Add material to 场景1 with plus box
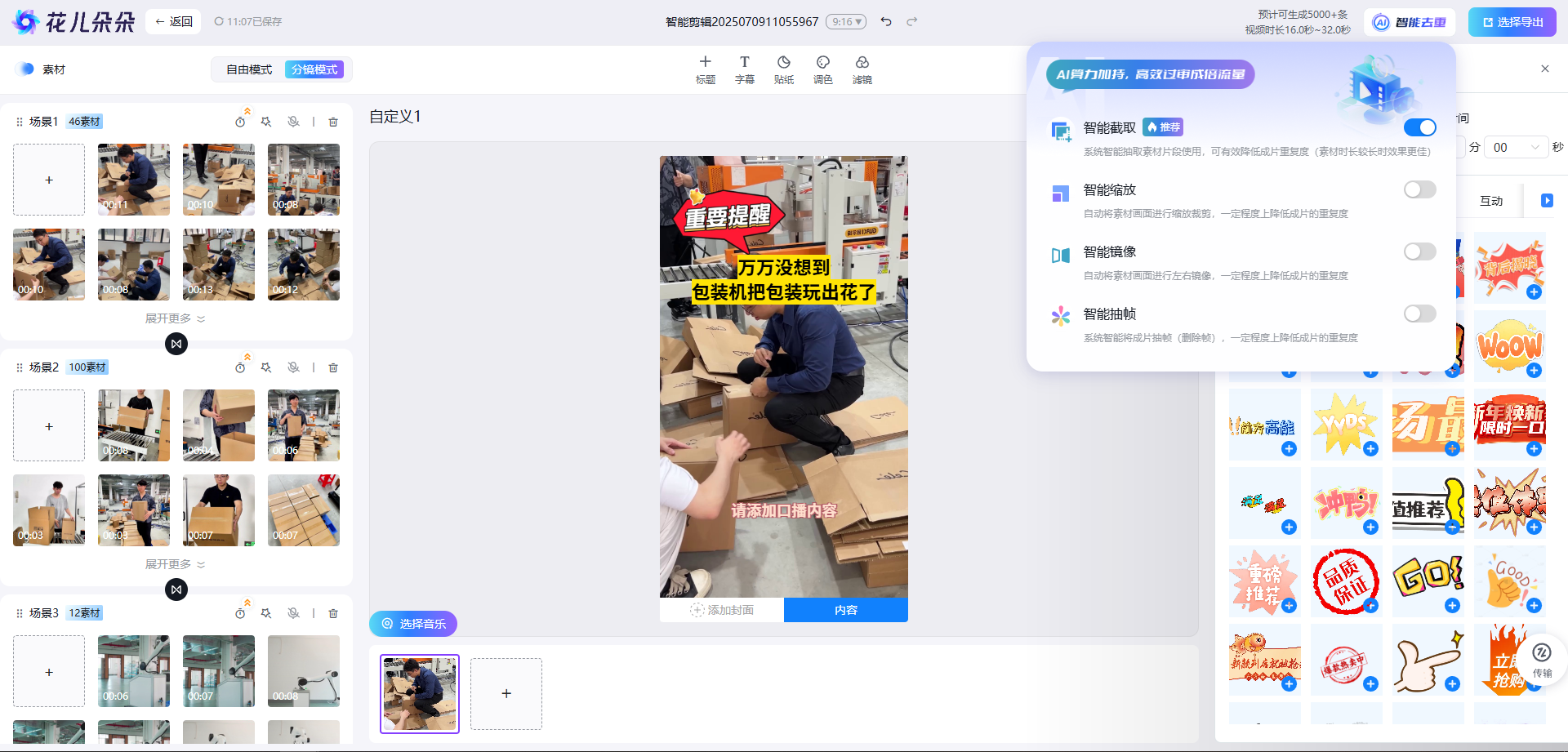 pyautogui.click(x=49, y=180)
